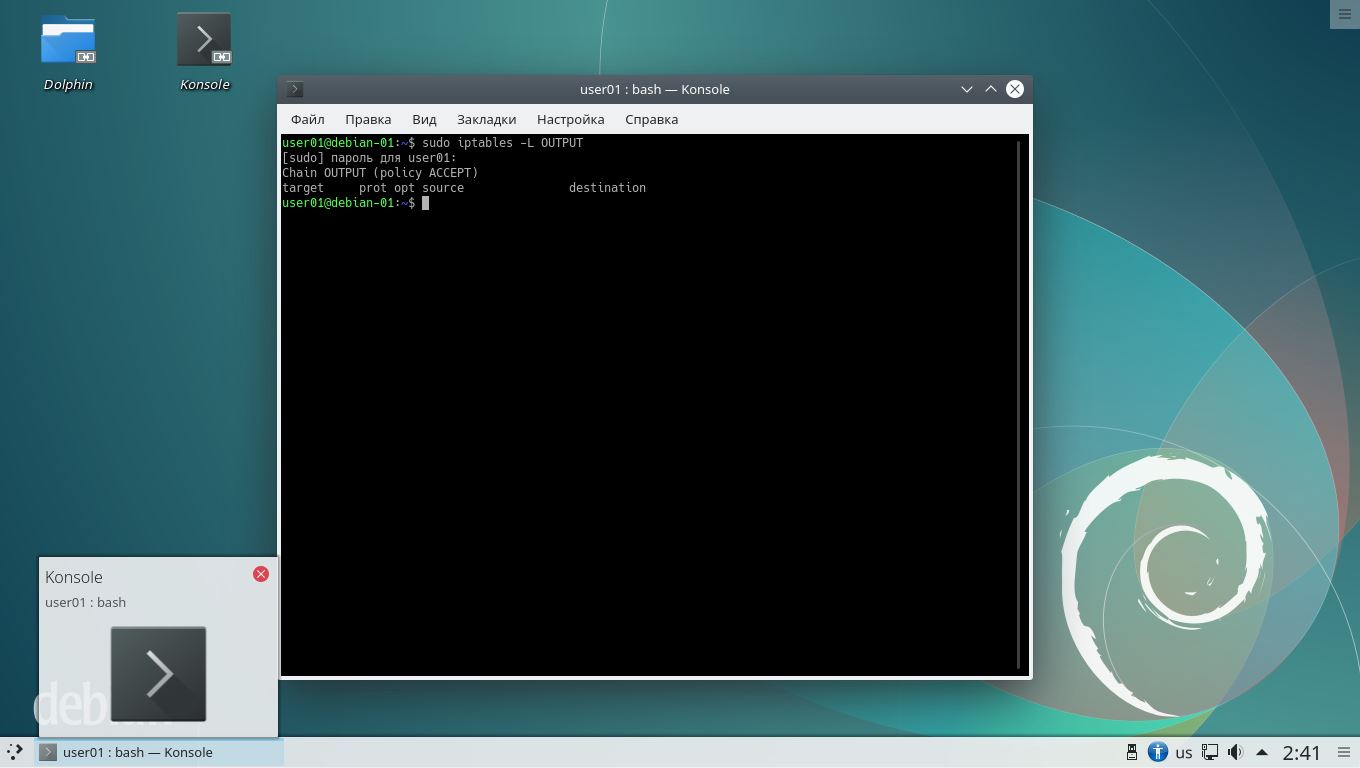Launch Konsole from the desktop shortcut

pos(204,41)
